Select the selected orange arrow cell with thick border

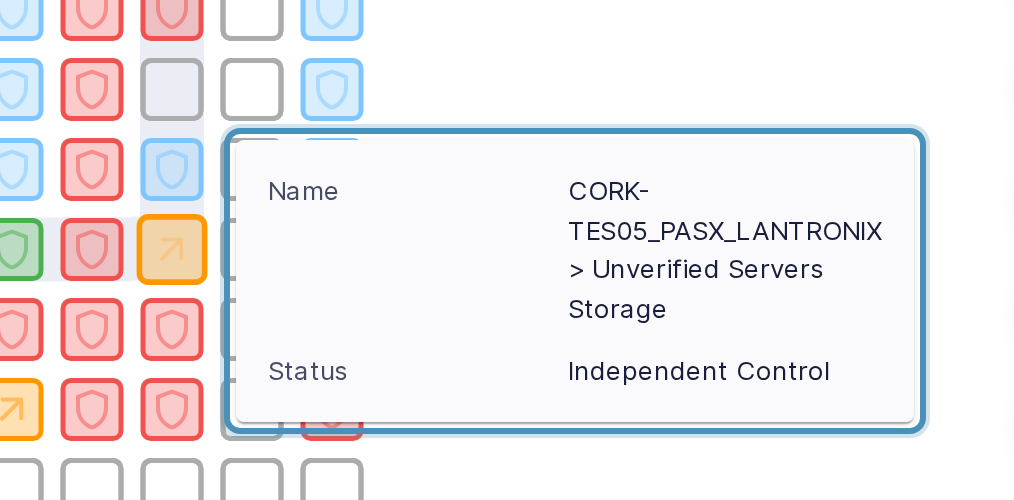172,250
